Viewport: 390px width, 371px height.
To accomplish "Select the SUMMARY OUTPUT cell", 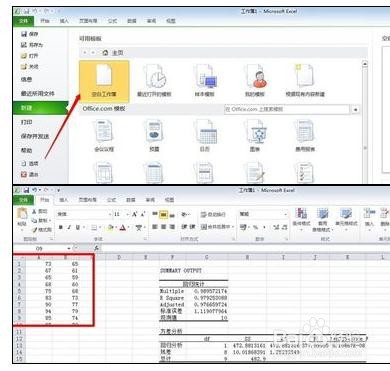I will 181,271.
